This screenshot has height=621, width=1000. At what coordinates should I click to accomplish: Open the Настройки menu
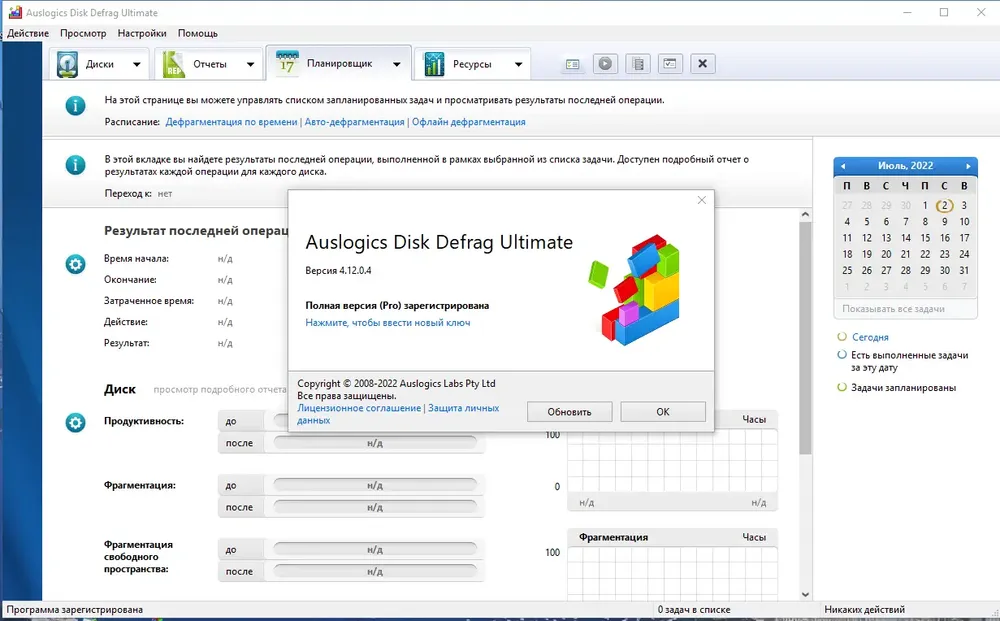click(142, 33)
